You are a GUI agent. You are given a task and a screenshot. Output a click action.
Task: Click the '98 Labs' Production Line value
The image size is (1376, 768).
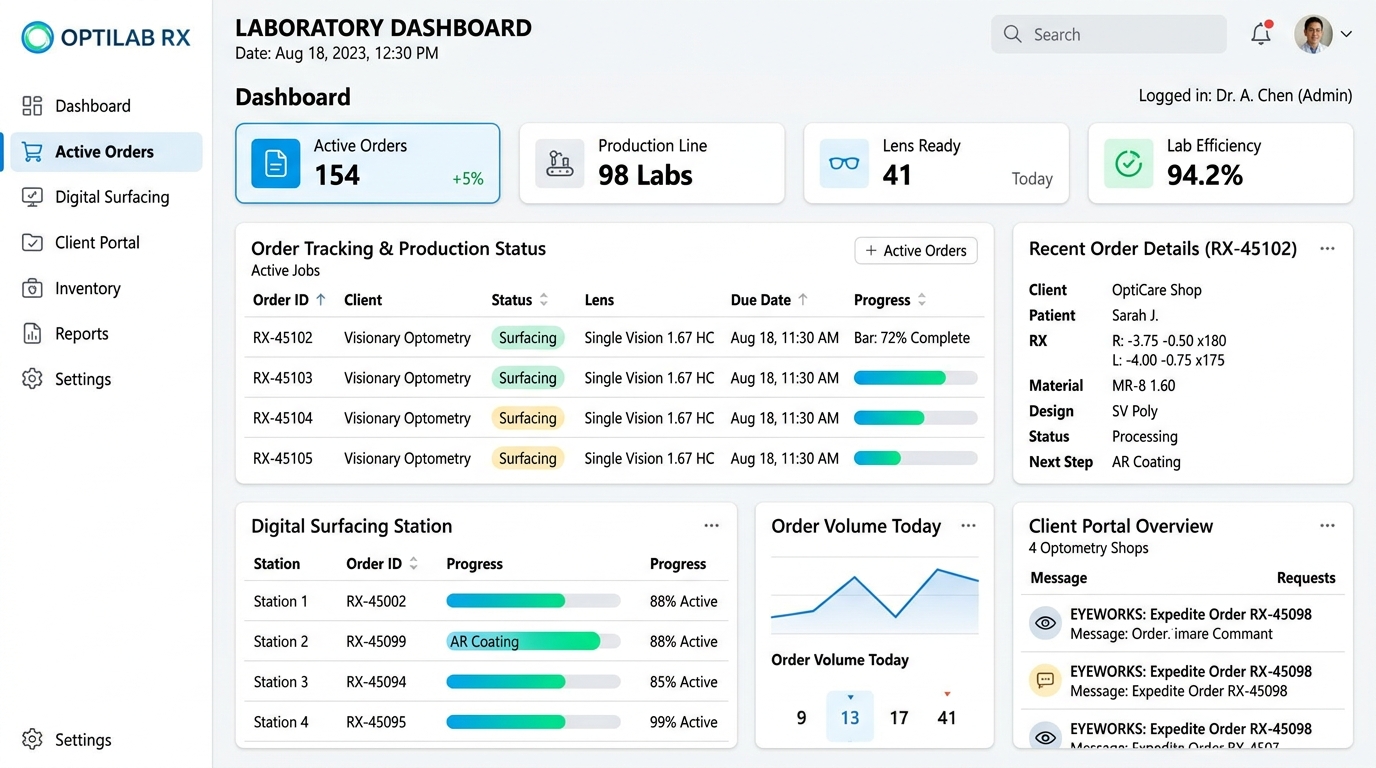click(x=645, y=175)
